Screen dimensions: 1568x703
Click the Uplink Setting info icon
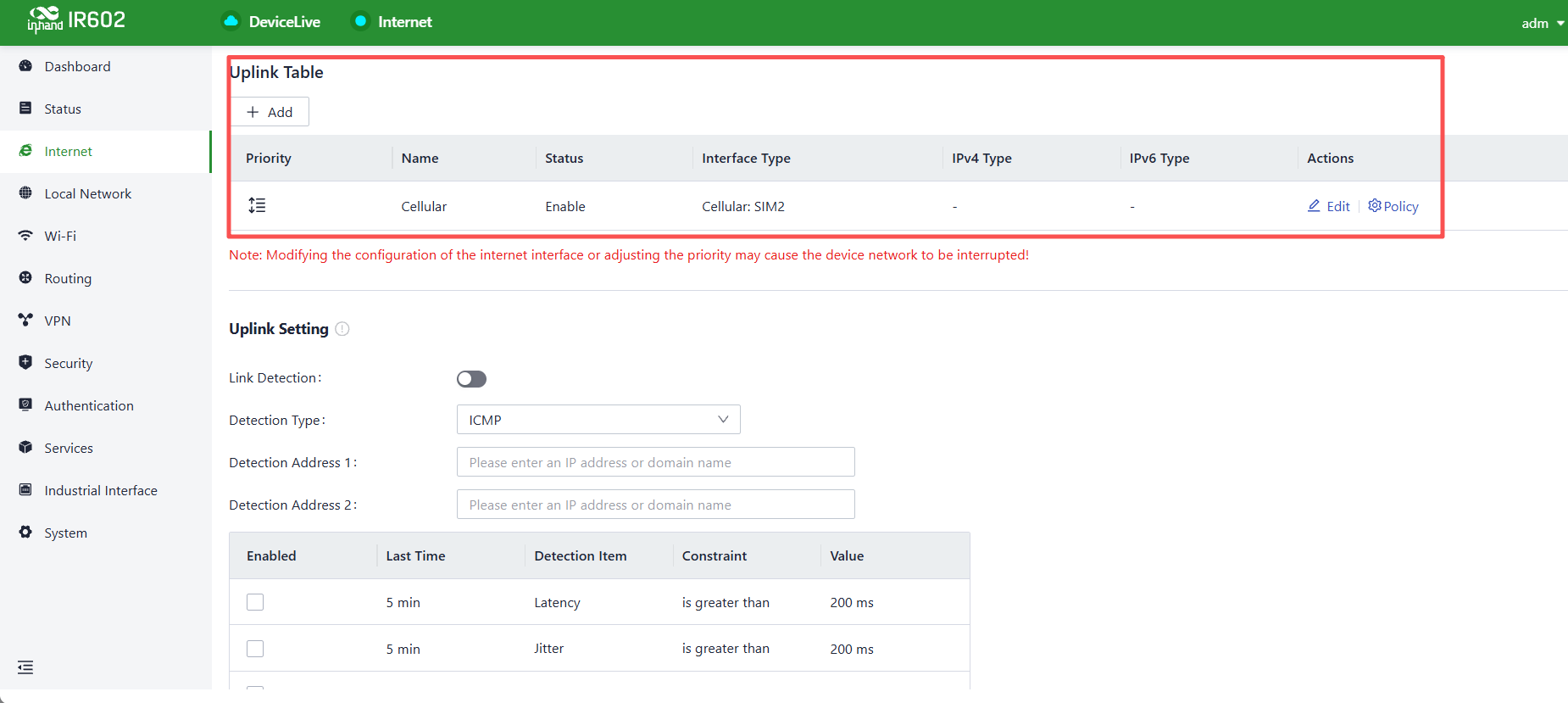click(x=342, y=329)
